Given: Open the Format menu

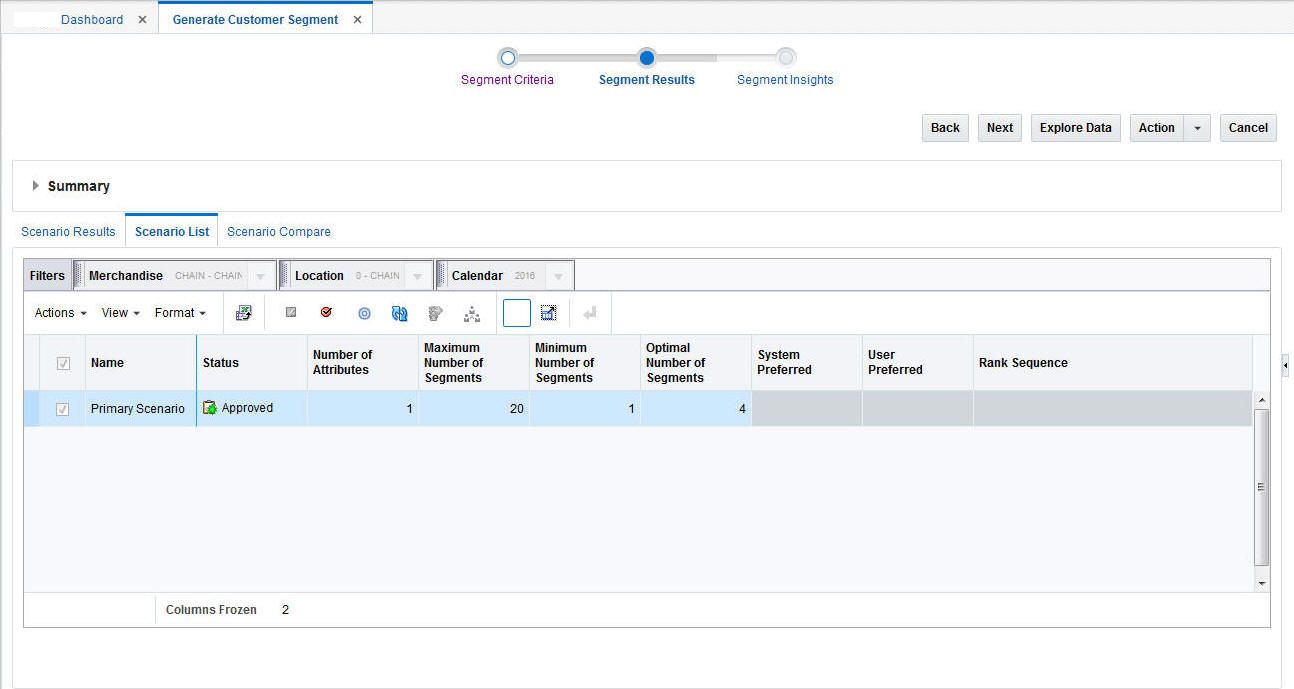Looking at the screenshot, I should (180, 313).
